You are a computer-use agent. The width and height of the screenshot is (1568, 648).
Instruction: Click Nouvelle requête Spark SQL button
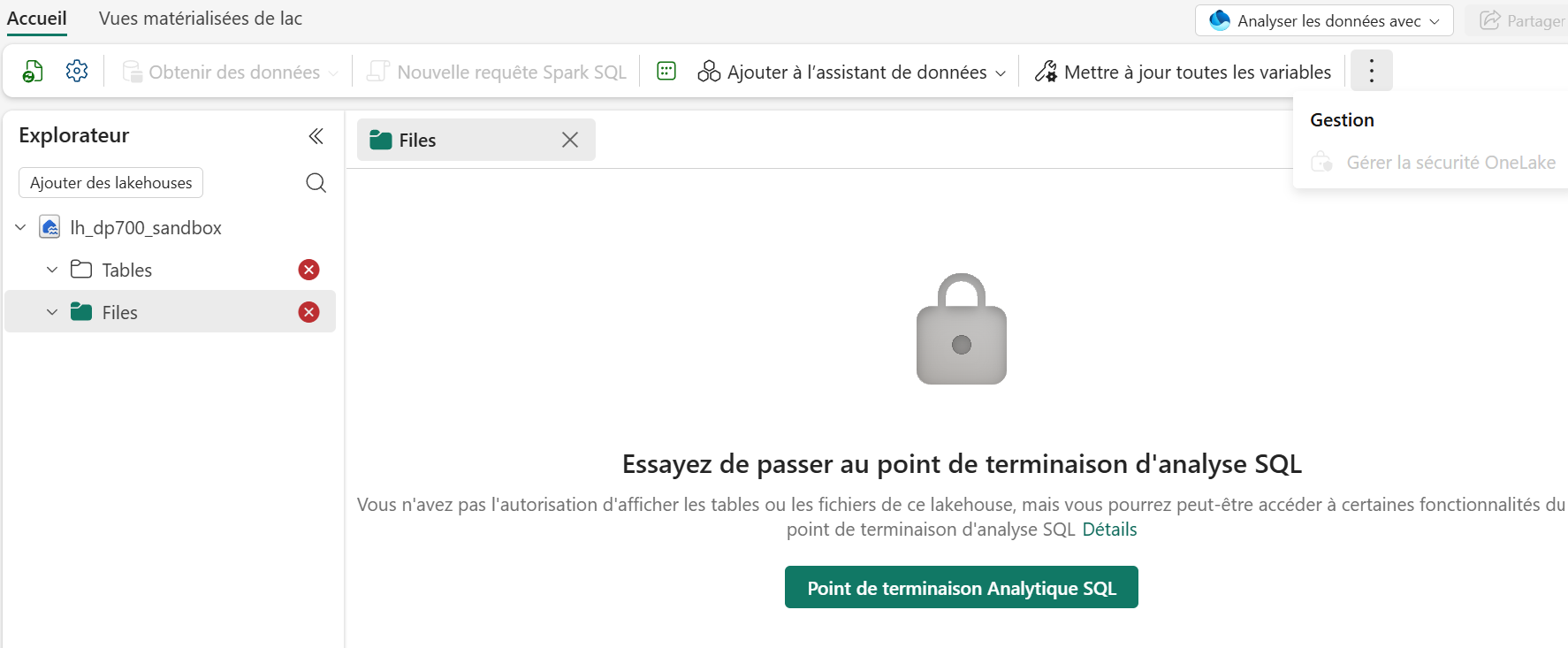coord(498,72)
